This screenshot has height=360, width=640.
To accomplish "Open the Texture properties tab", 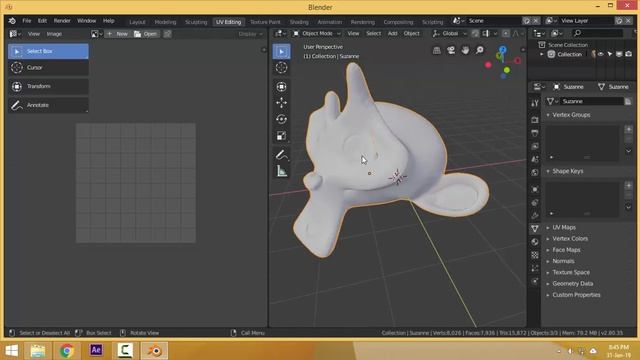I will [x=535, y=255].
